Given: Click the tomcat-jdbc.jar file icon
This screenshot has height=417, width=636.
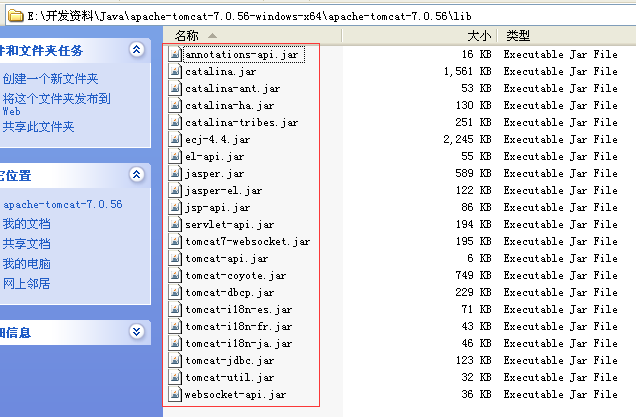Looking at the screenshot, I should click(175, 361).
